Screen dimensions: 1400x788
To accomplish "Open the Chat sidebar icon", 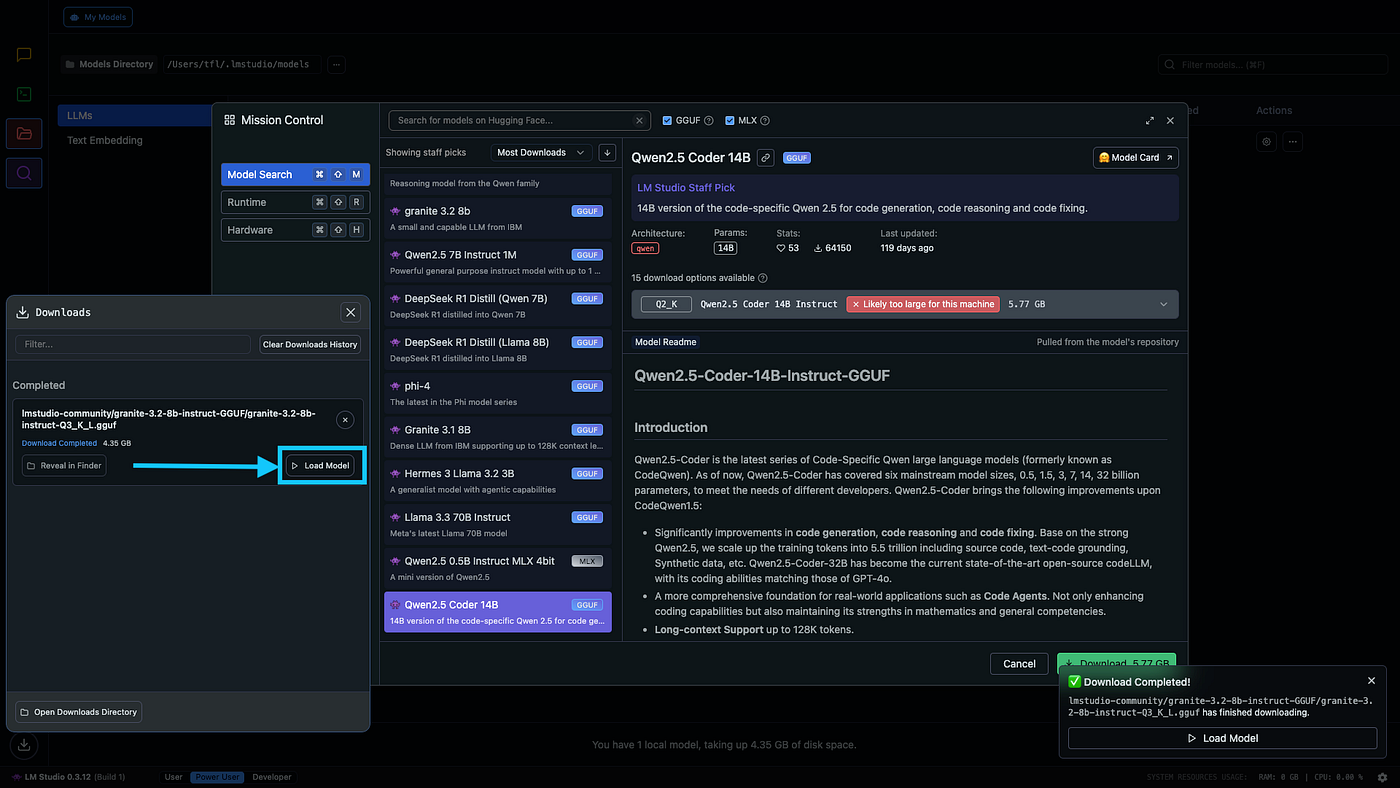I will tap(24, 55).
